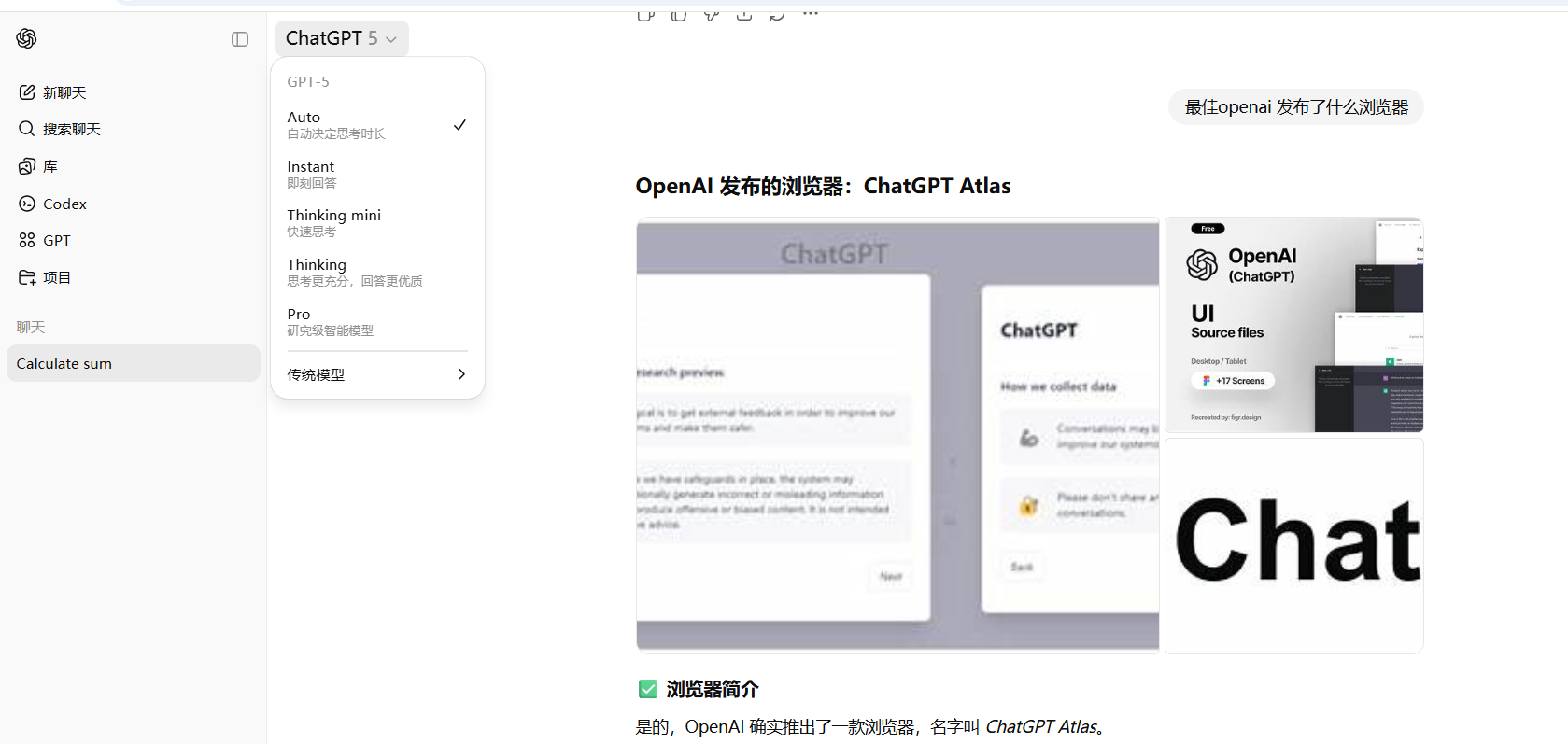The width and height of the screenshot is (1568, 744).
Task: Expand the 传统模型 legacy models submenu
Action: (376, 374)
